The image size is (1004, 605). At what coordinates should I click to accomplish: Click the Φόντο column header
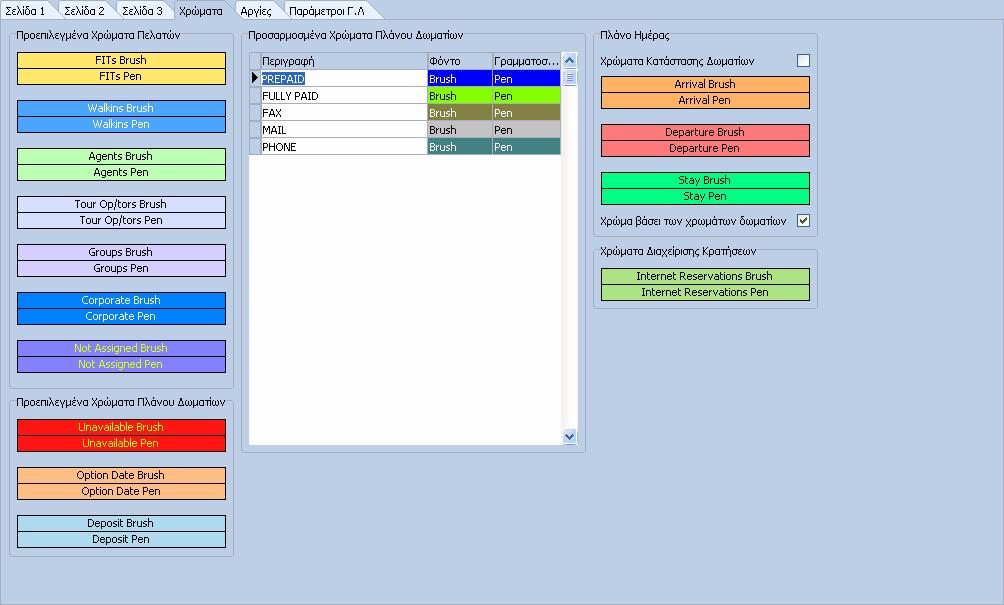click(460, 61)
